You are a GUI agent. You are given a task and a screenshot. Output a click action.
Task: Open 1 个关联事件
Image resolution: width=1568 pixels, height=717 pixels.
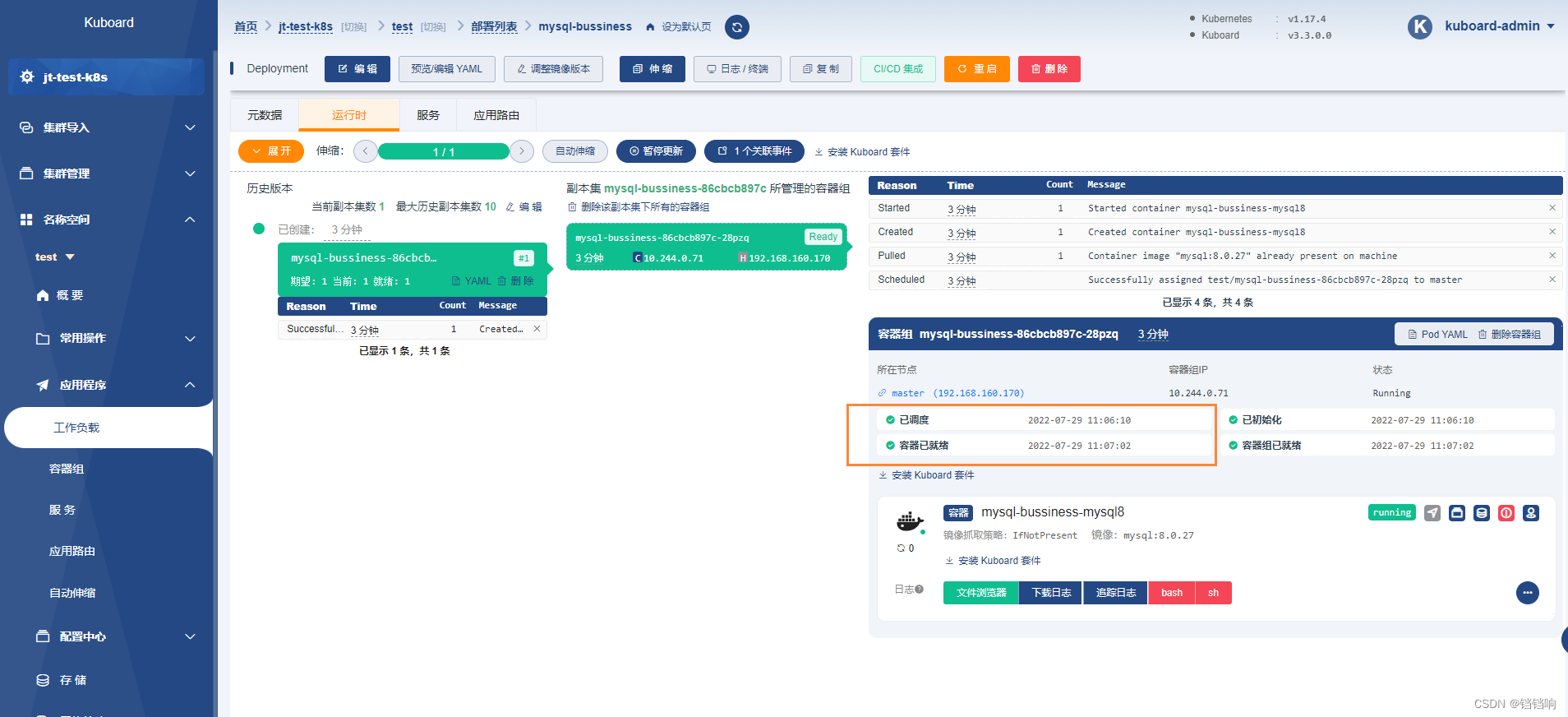pyautogui.click(x=754, y=151)
